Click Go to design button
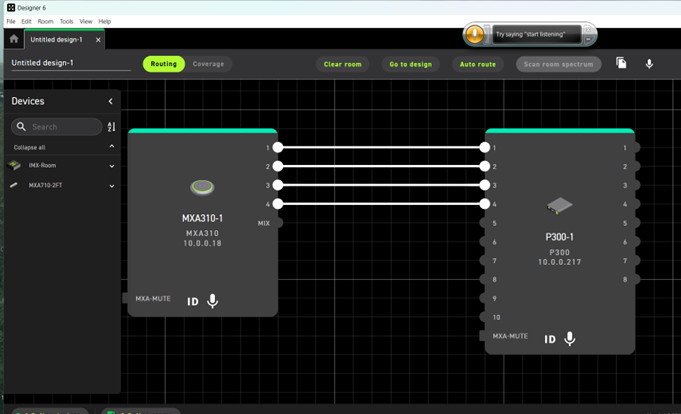681x414 pixels. [410, 64]
